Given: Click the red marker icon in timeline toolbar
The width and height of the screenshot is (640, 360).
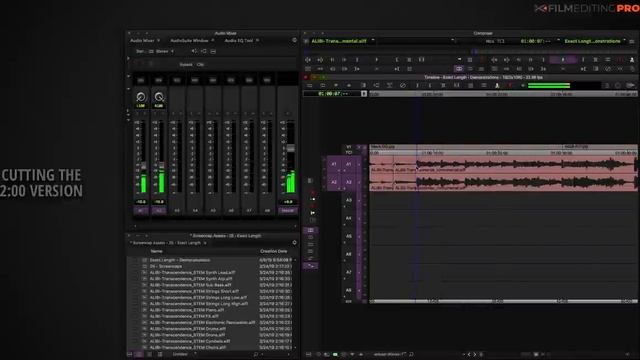Looking at the screenshot, I should (509, 85).
